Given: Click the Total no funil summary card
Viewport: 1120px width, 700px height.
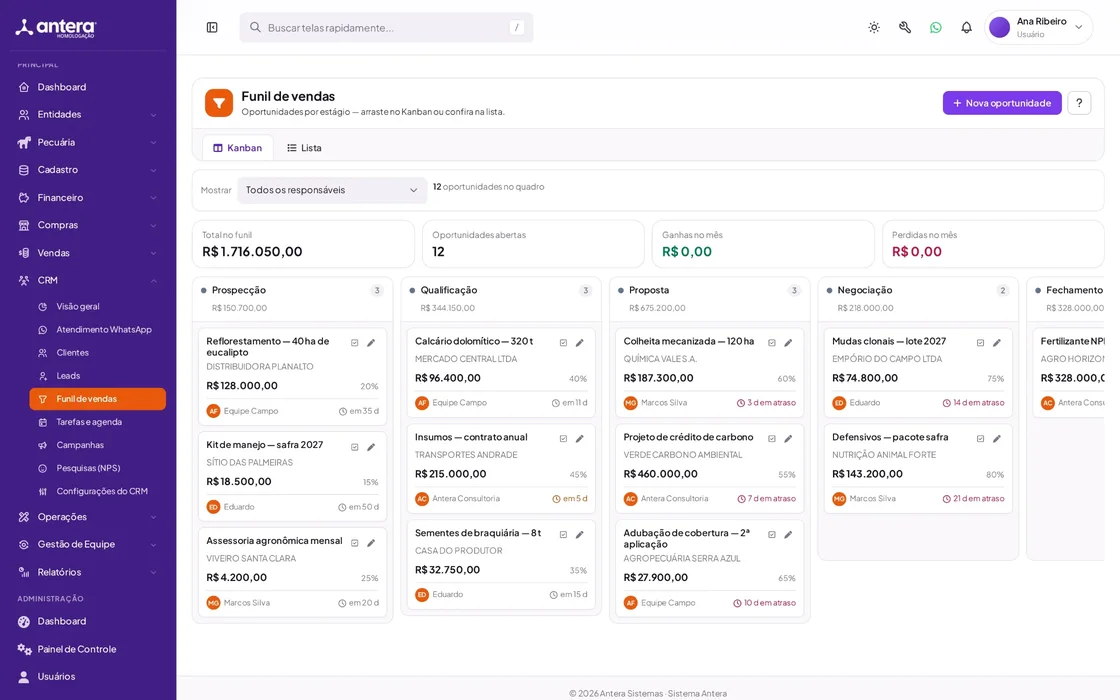Looking at the screenshot, I should 303,244.
